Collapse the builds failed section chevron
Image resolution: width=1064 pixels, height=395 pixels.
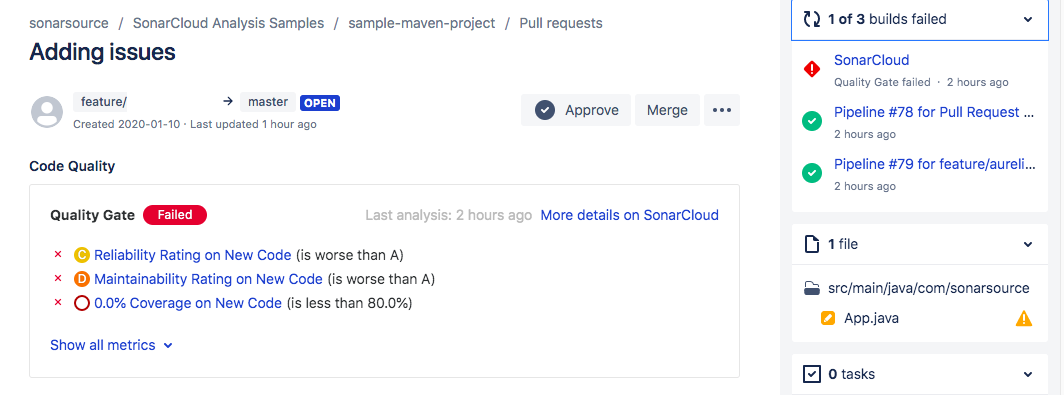(x=1028, y=20)
